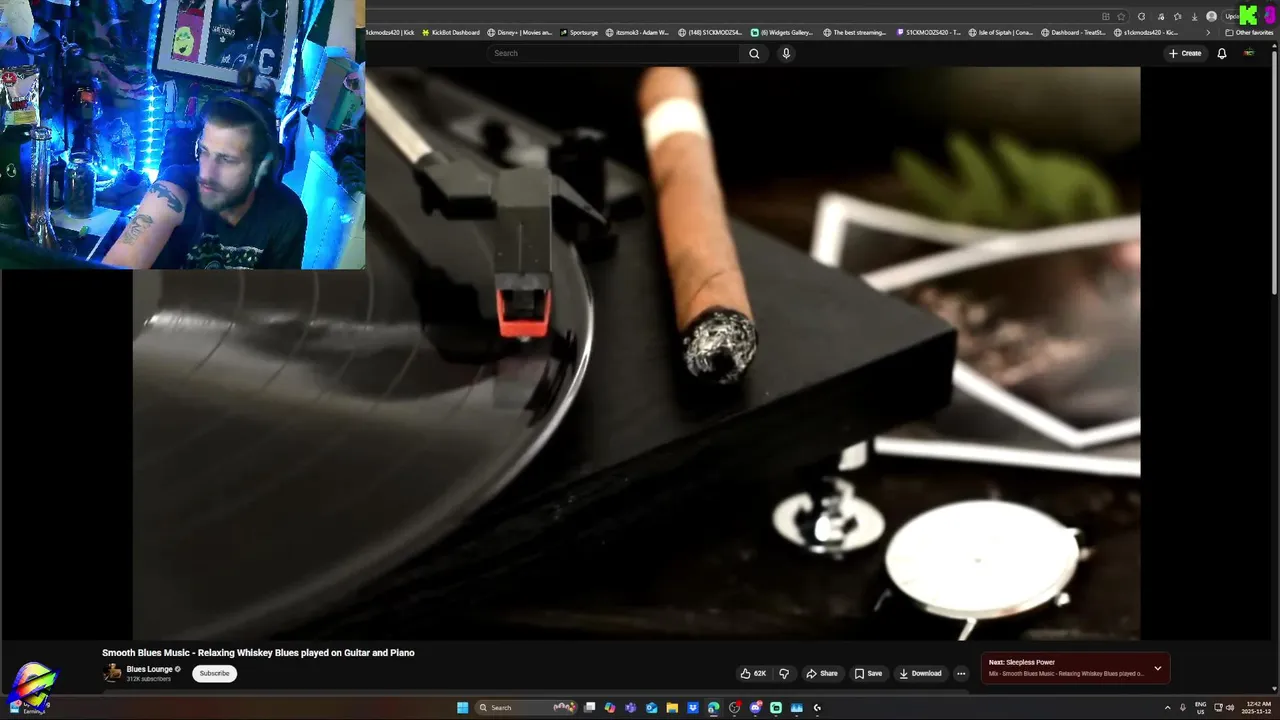The height and width of the screenshot is (720, 1280).
Task: Show hidden system tray icons
Action: coord(1167,708)
